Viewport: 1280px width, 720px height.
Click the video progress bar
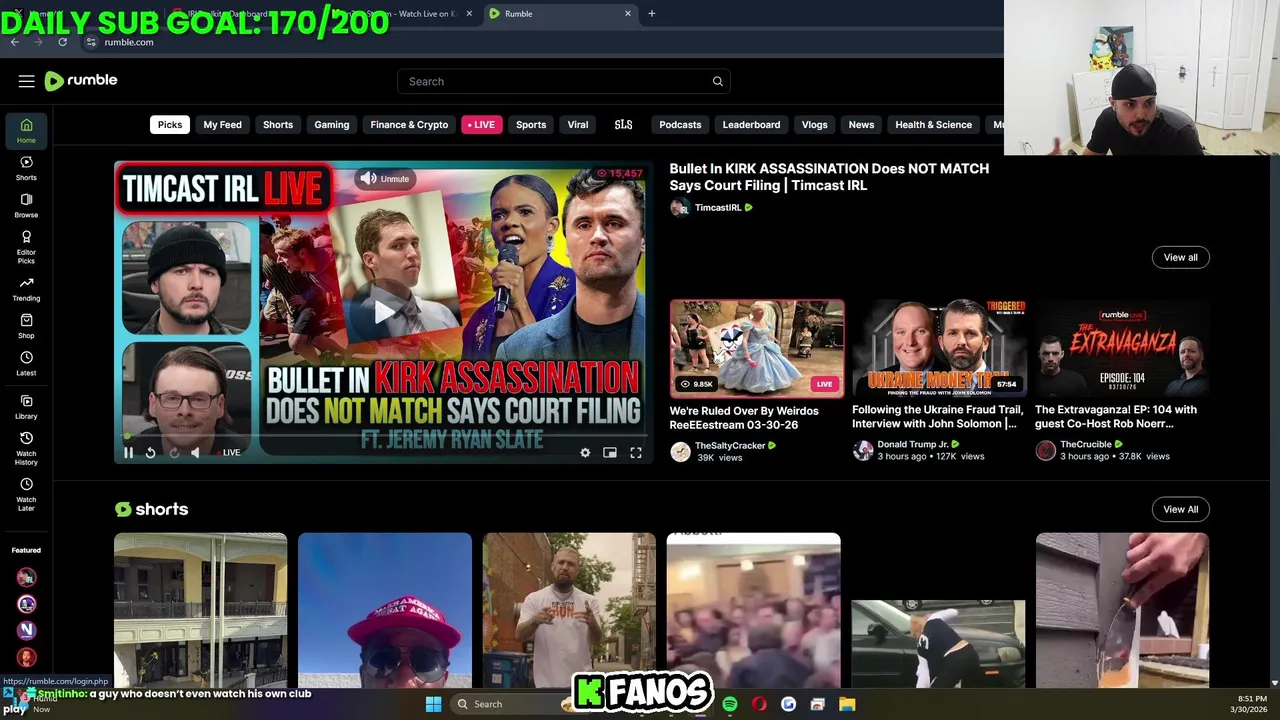click(384, 437)
